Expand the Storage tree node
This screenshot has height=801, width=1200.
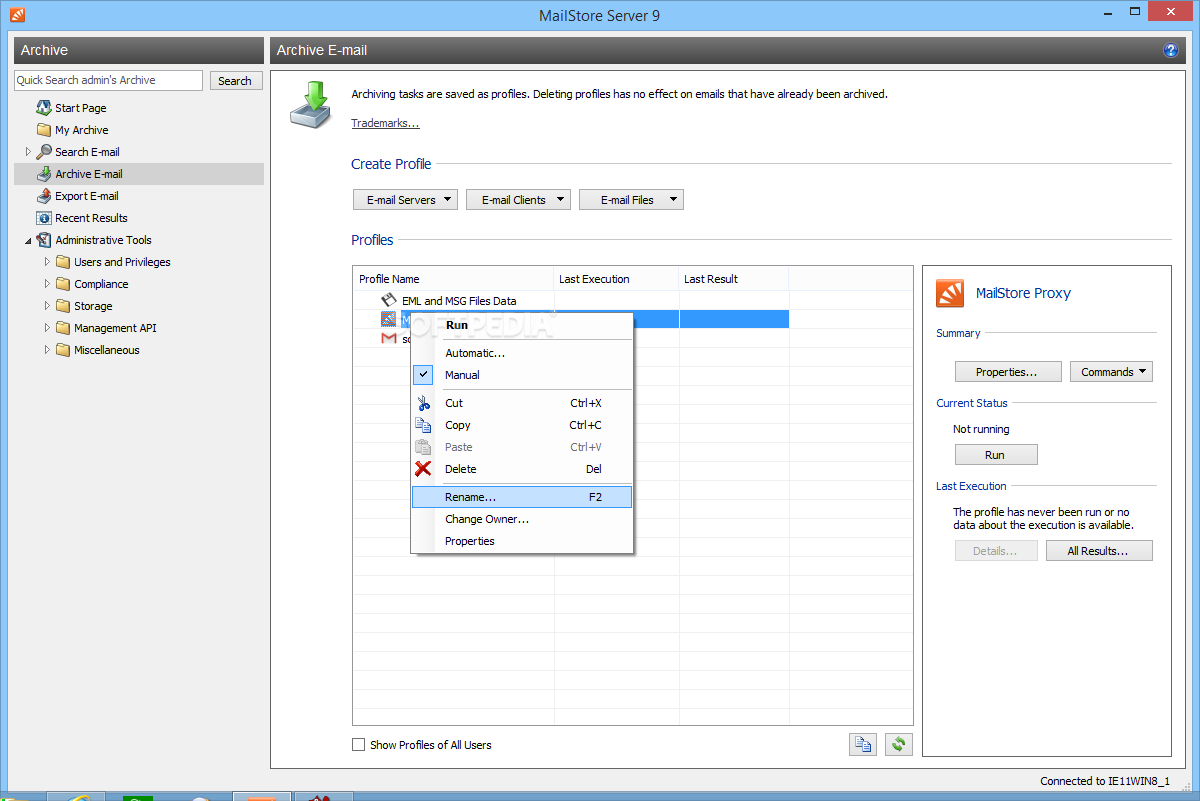tap(47, 306)
